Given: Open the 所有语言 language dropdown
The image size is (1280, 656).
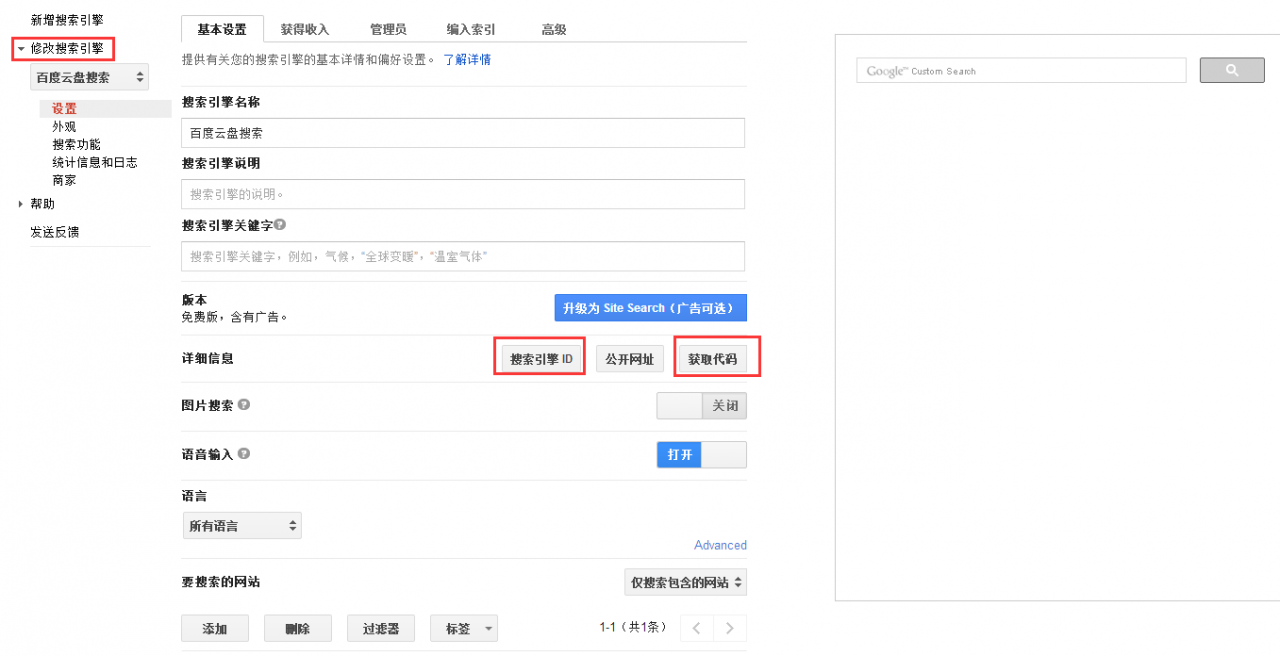Looking at the screenshot, I should 242,526.
